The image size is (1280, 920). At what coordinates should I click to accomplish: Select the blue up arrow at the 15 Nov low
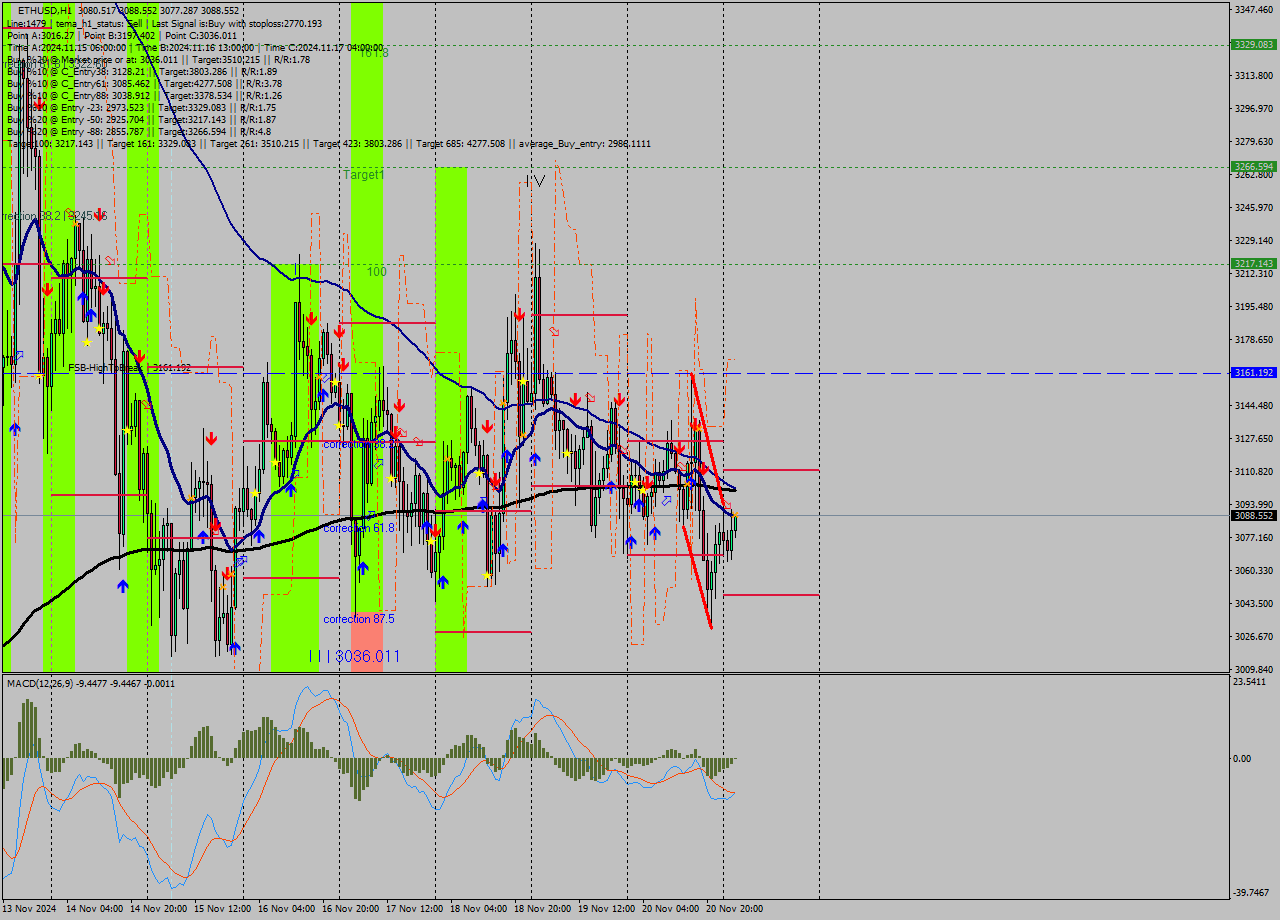pos(232,648)
